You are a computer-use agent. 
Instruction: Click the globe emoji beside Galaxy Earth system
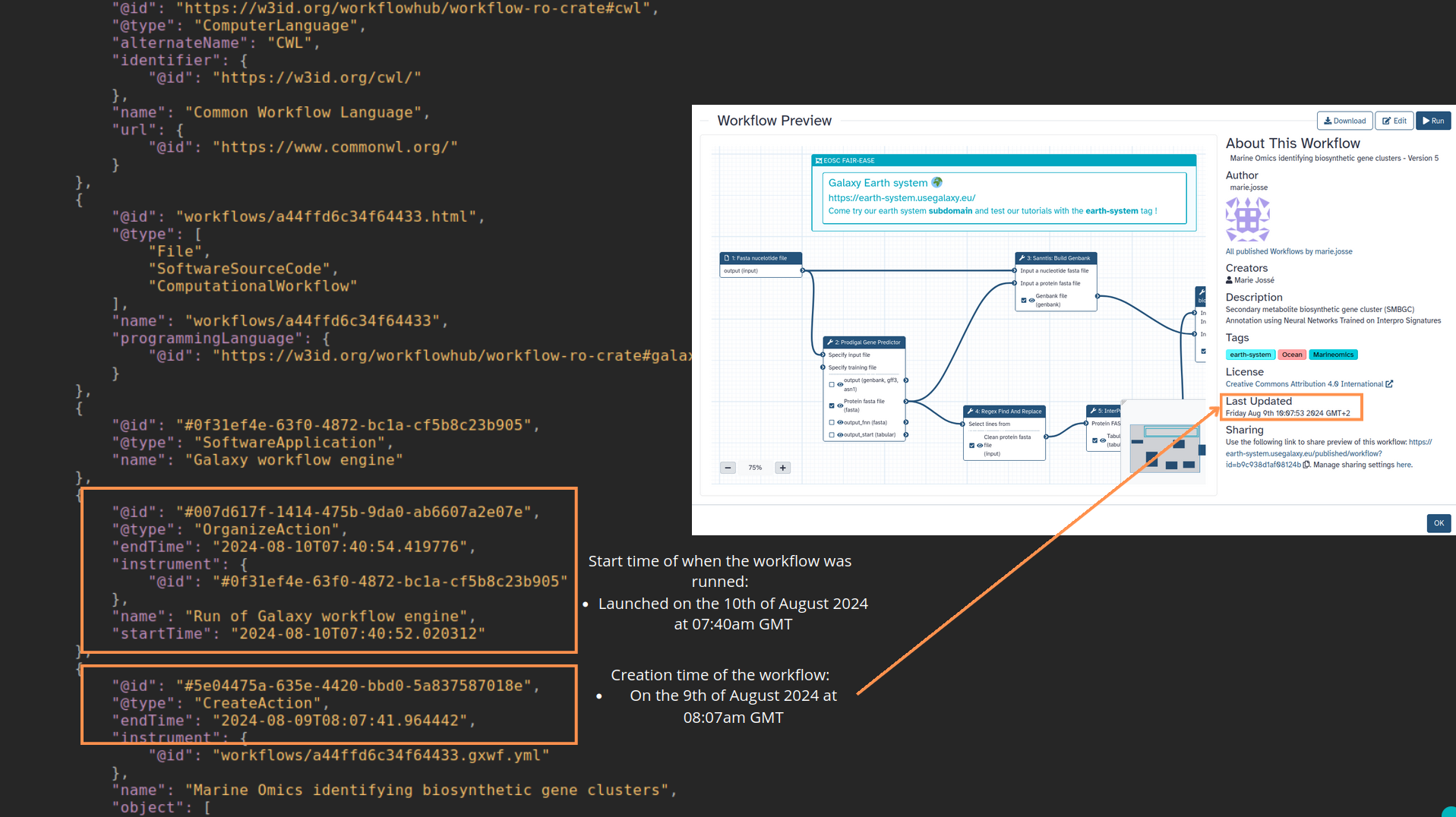click(x=937, y=182)
